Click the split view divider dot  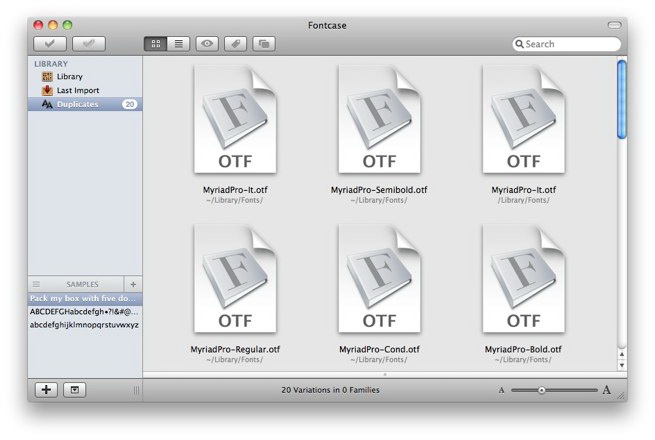[385, 374]
